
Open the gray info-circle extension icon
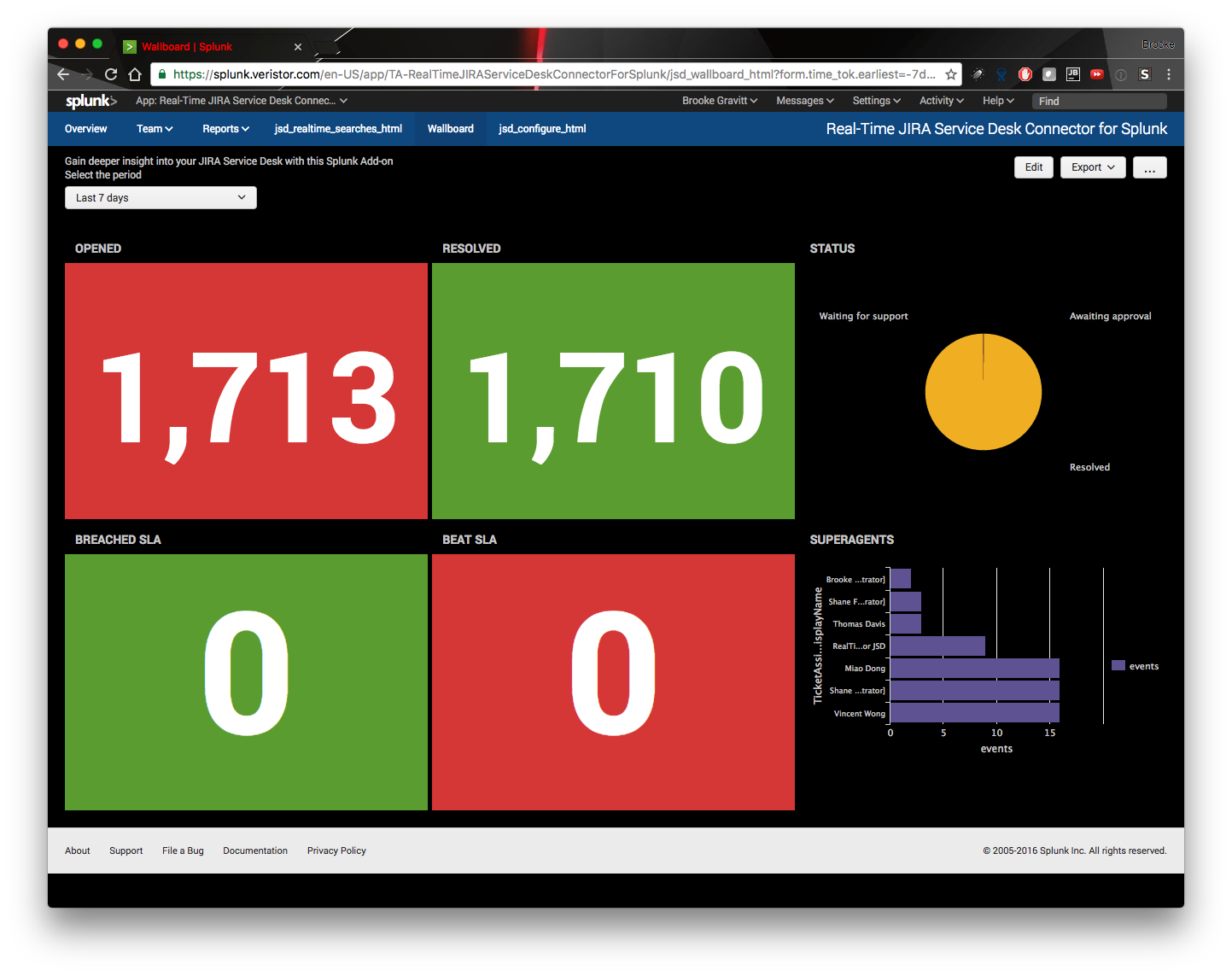(1121, 74)
